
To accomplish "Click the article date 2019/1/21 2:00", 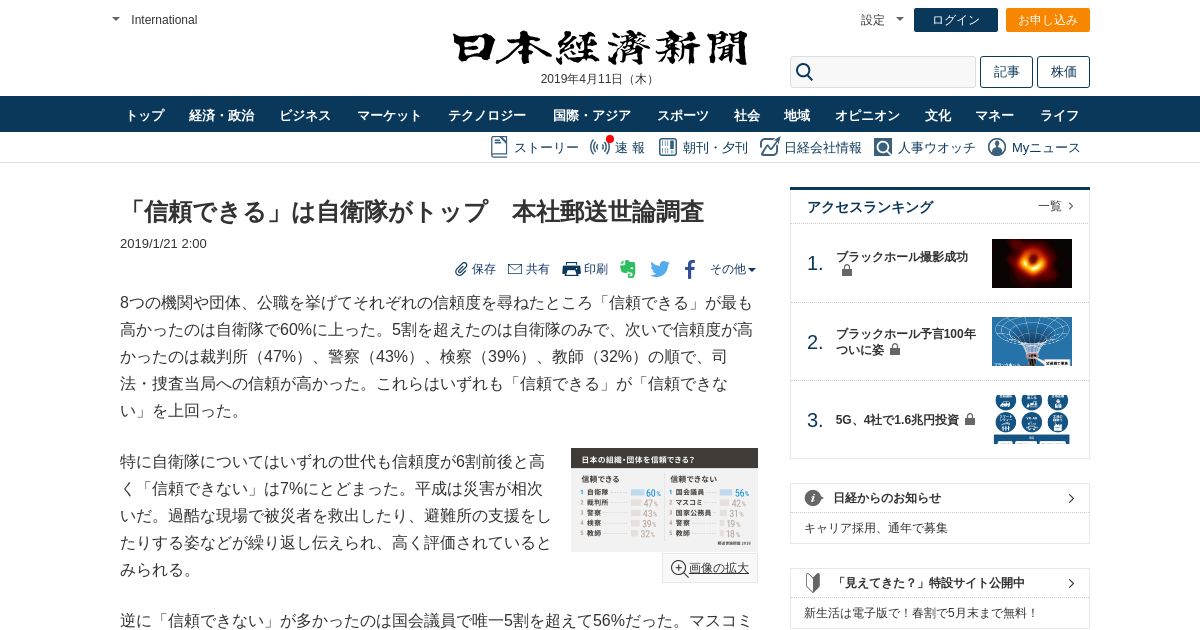I will click(x=163, y=243).
